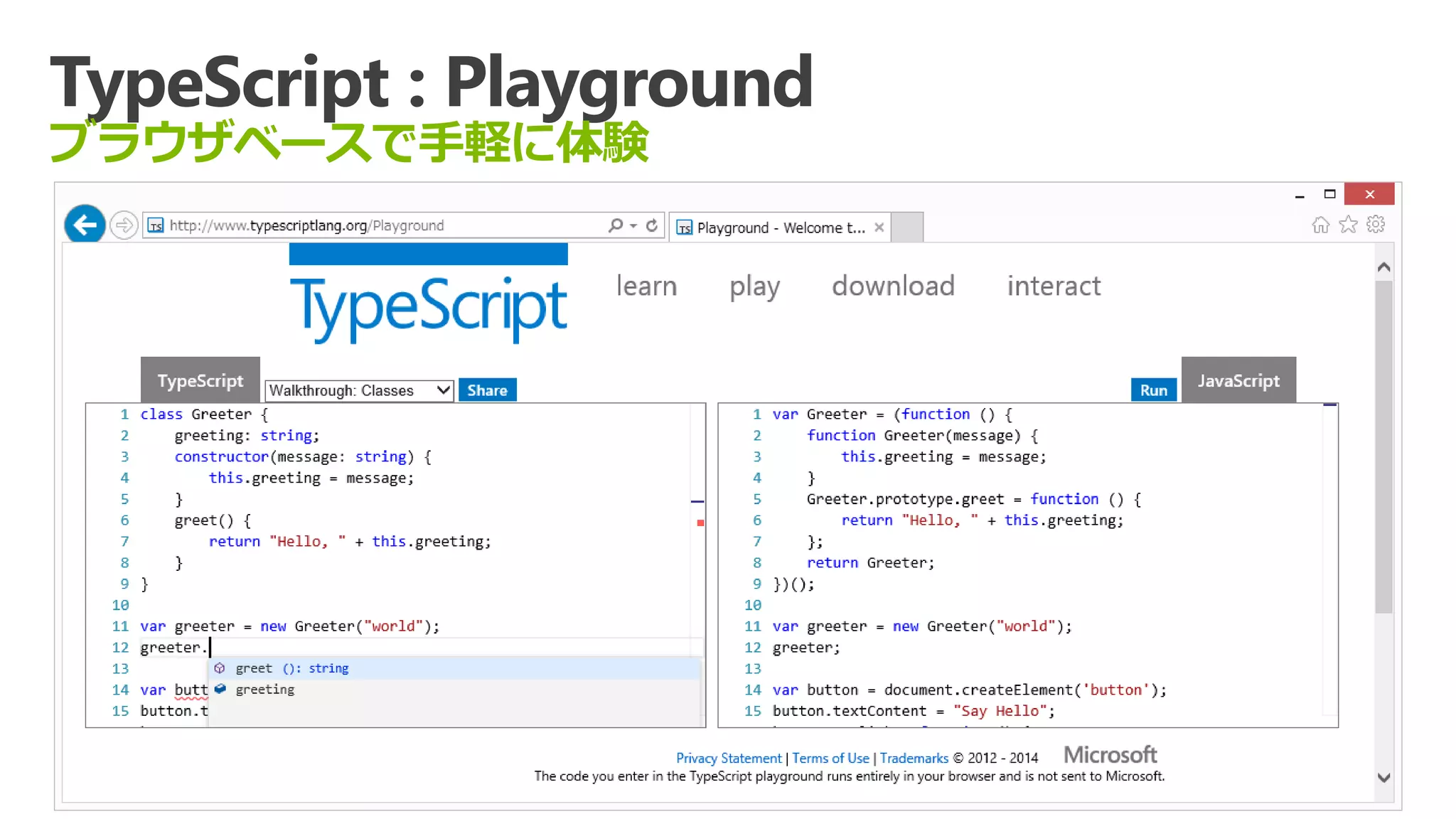
Task: Open the learn menu item
Action: (646, 286)
